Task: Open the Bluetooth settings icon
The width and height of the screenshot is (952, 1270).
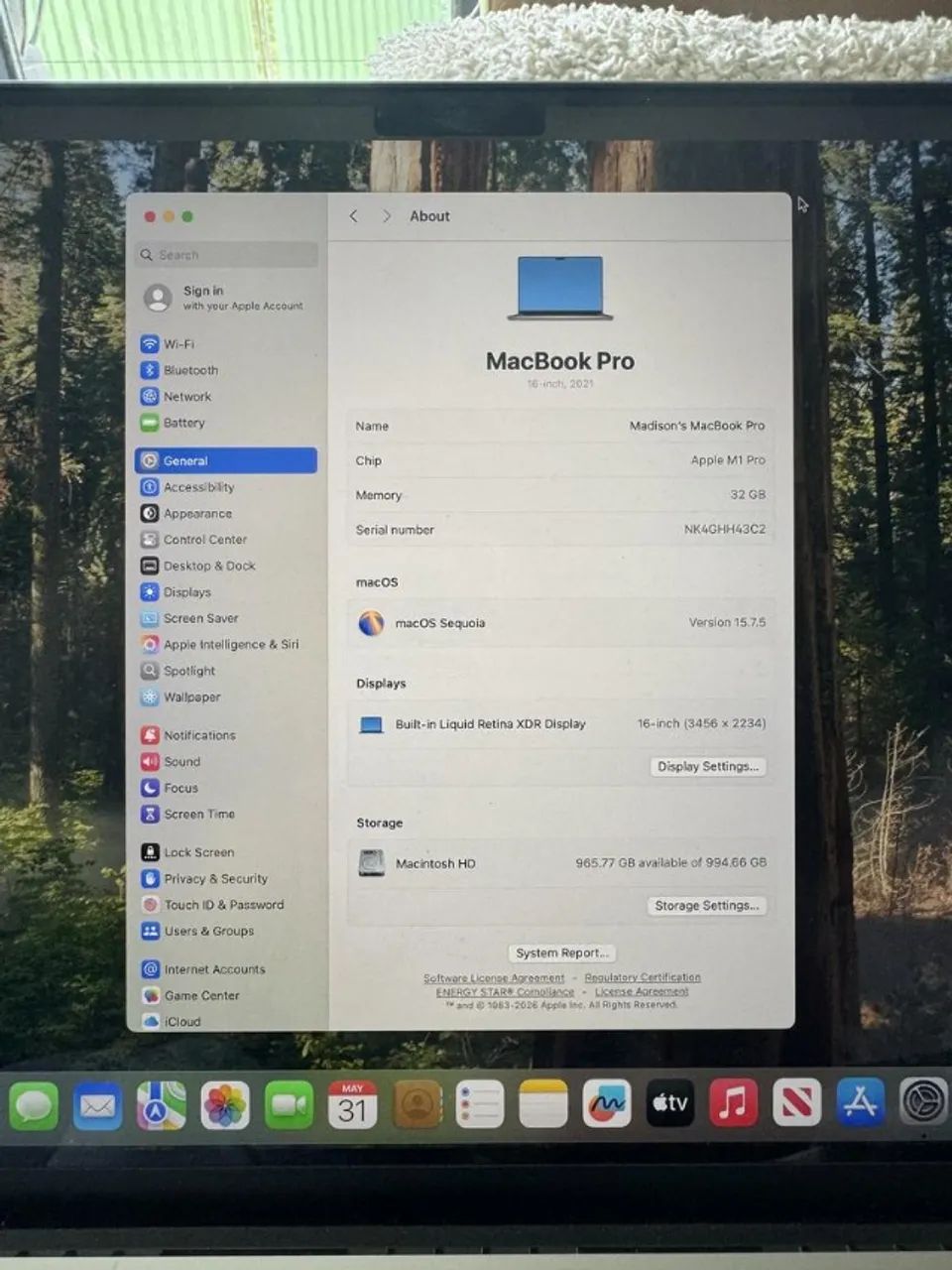Action: tap(150, 370)
